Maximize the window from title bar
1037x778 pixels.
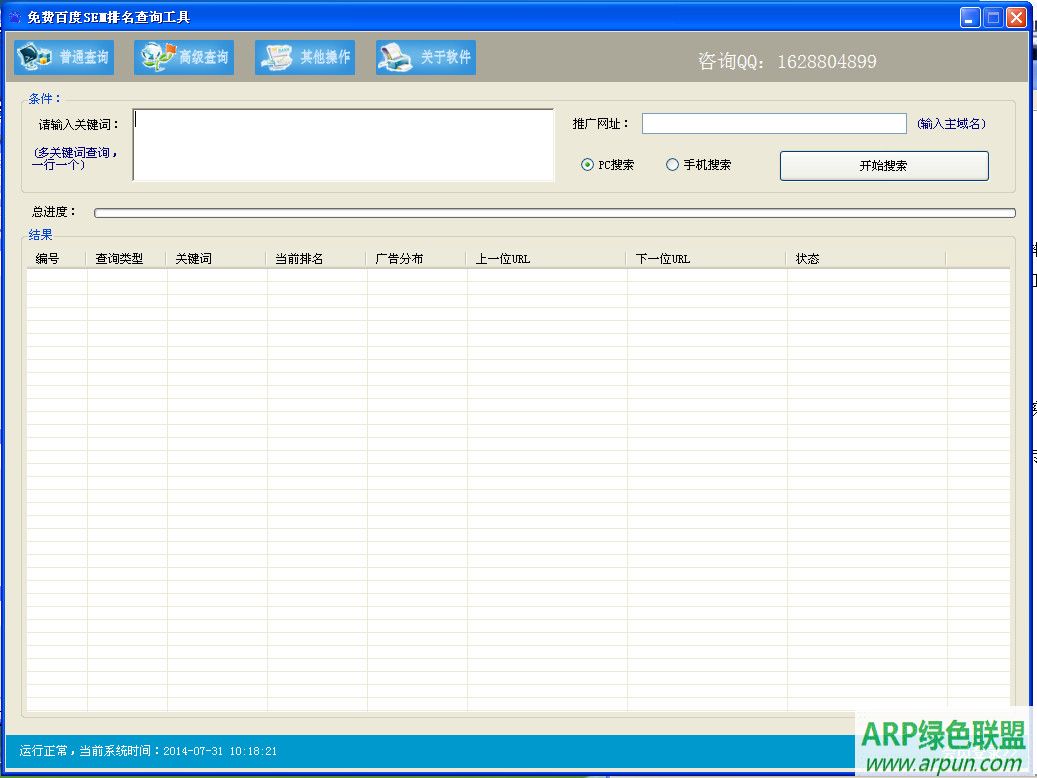993,17
